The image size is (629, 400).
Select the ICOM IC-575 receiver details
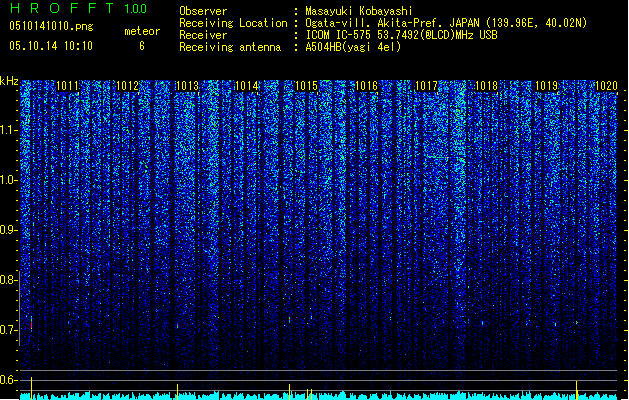coord(401,35)
